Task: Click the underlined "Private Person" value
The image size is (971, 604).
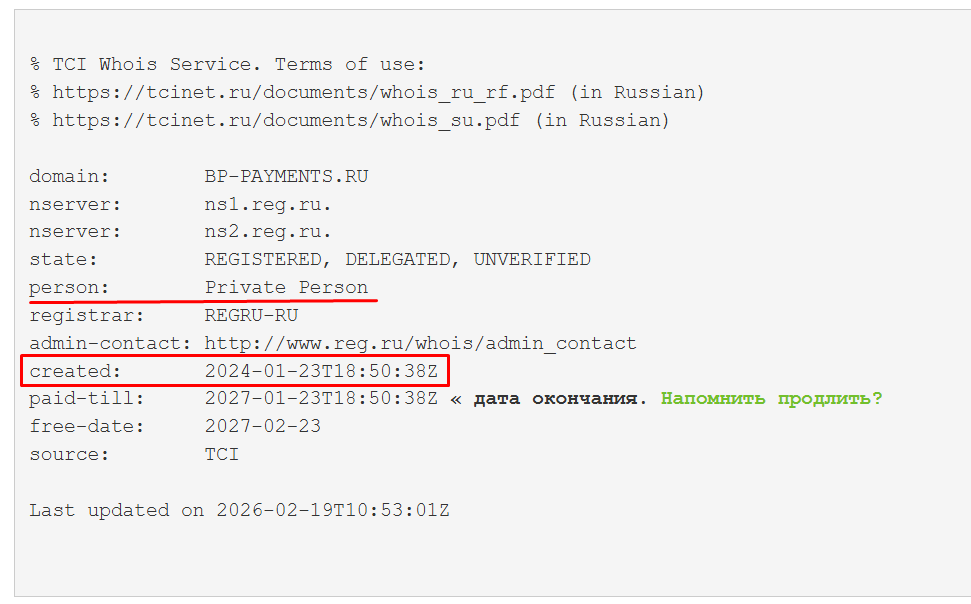Action: coord(286,288)
